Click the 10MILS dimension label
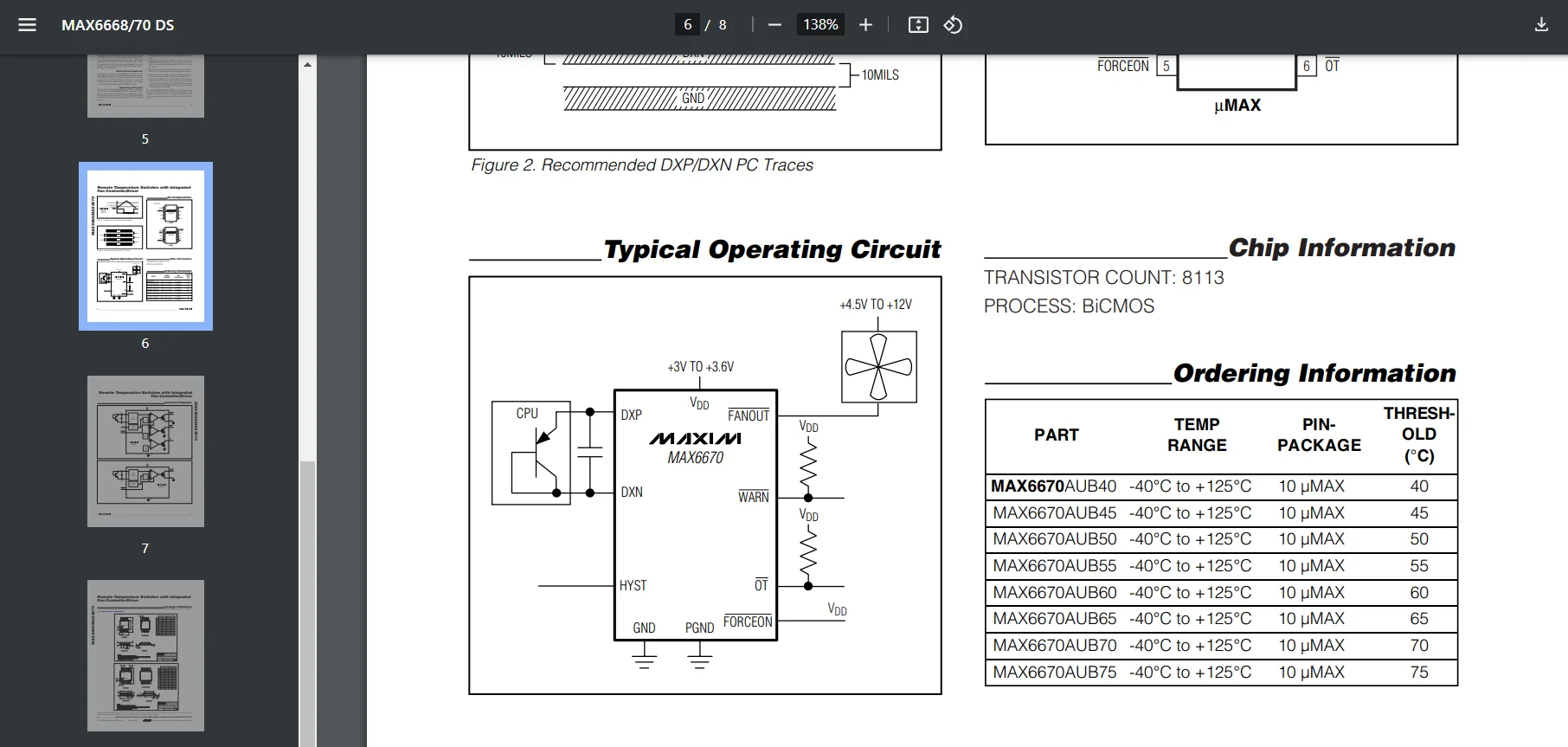Screen dimensions: 1568x747 880,75
